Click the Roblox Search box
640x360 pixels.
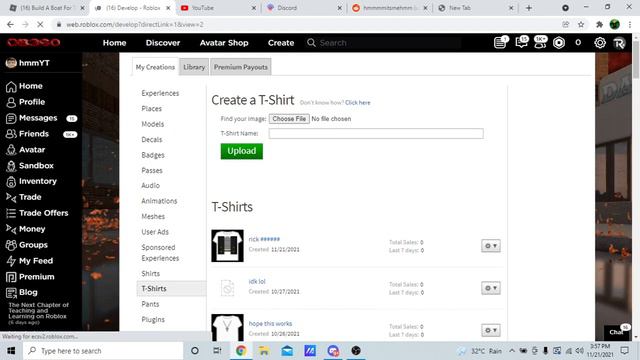[x=390, y=43]
